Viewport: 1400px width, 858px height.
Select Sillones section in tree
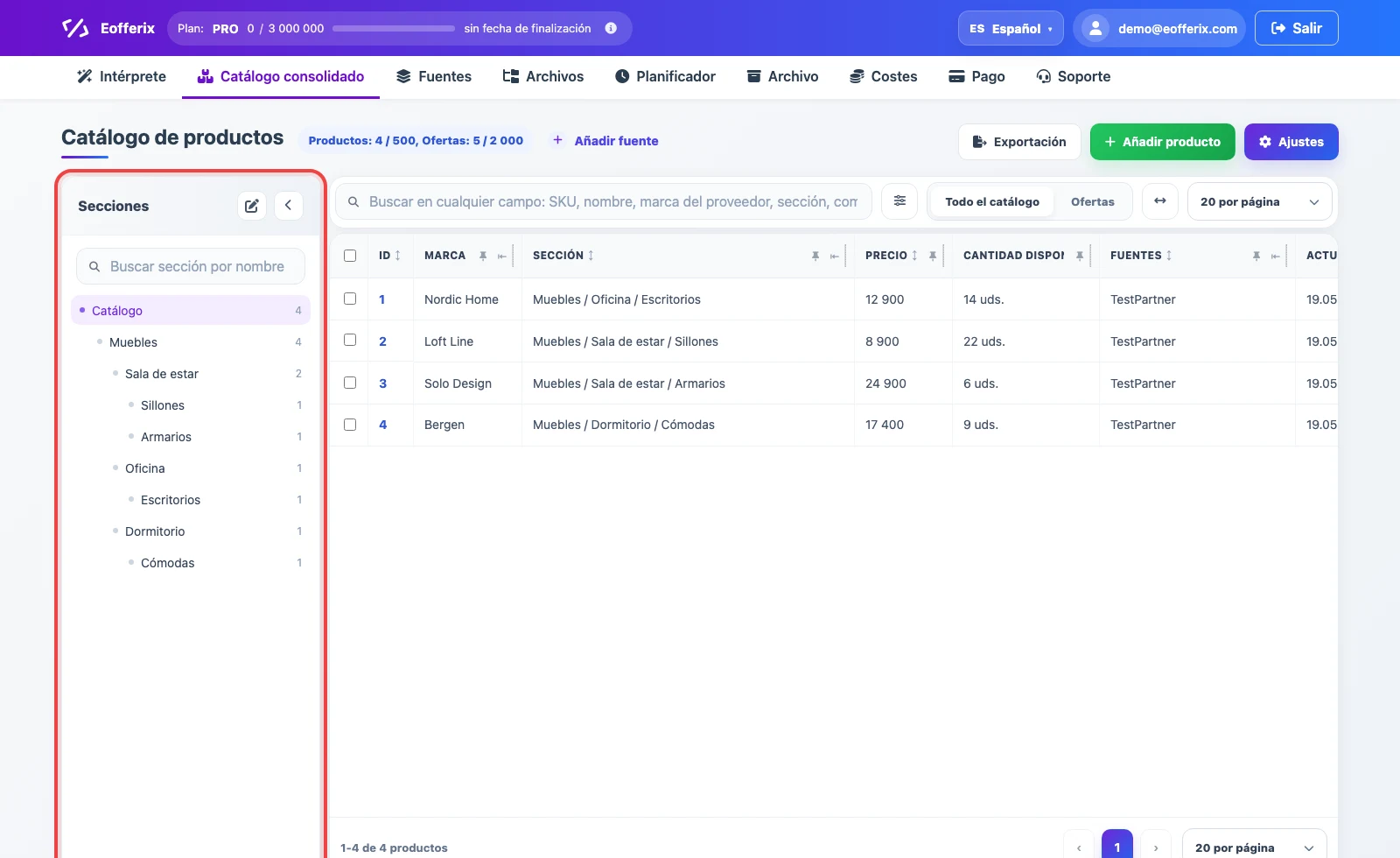tap(163, 405)
